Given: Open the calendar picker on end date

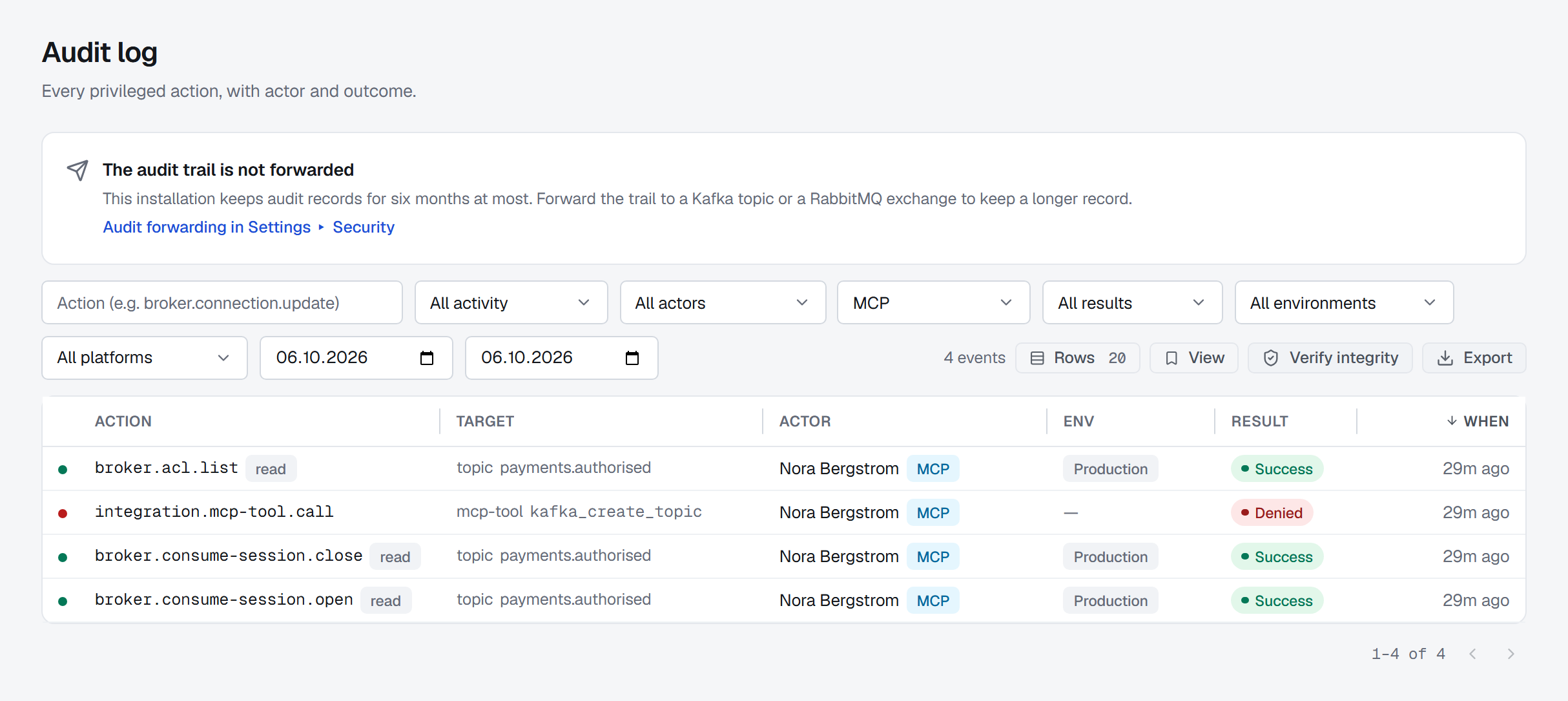Looking at the screenshot, I should pos(632,358).
